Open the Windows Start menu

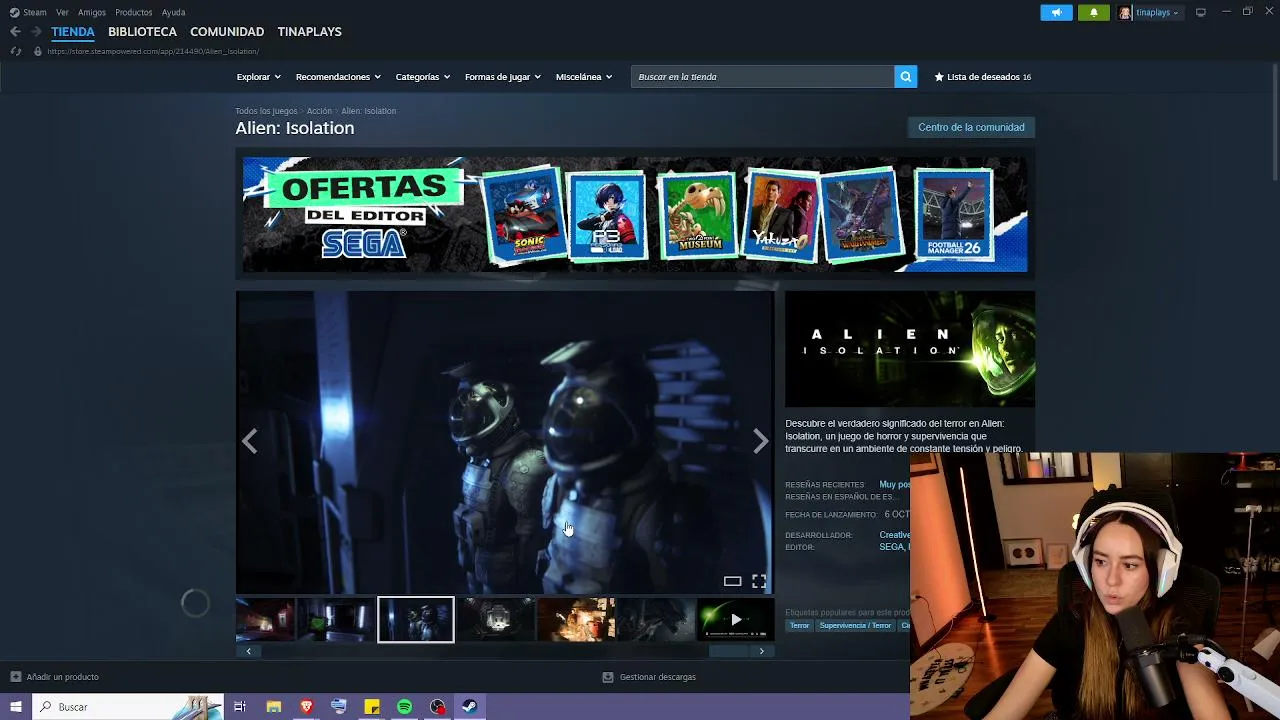coord(15,707)
